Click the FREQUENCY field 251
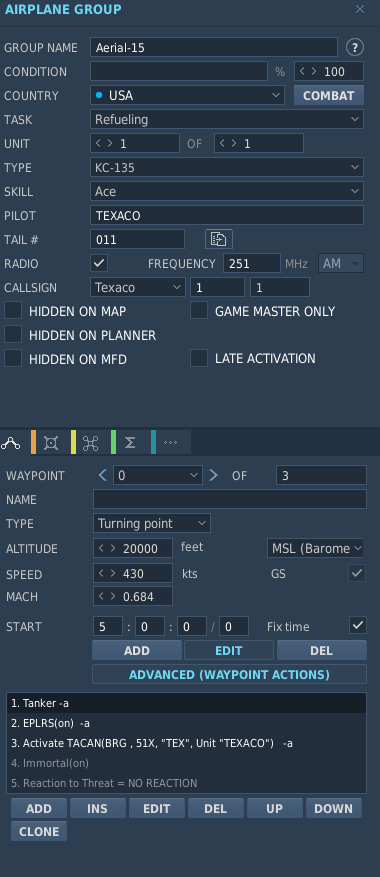Screen dimensions: 380x877 [x=252, y=263]
